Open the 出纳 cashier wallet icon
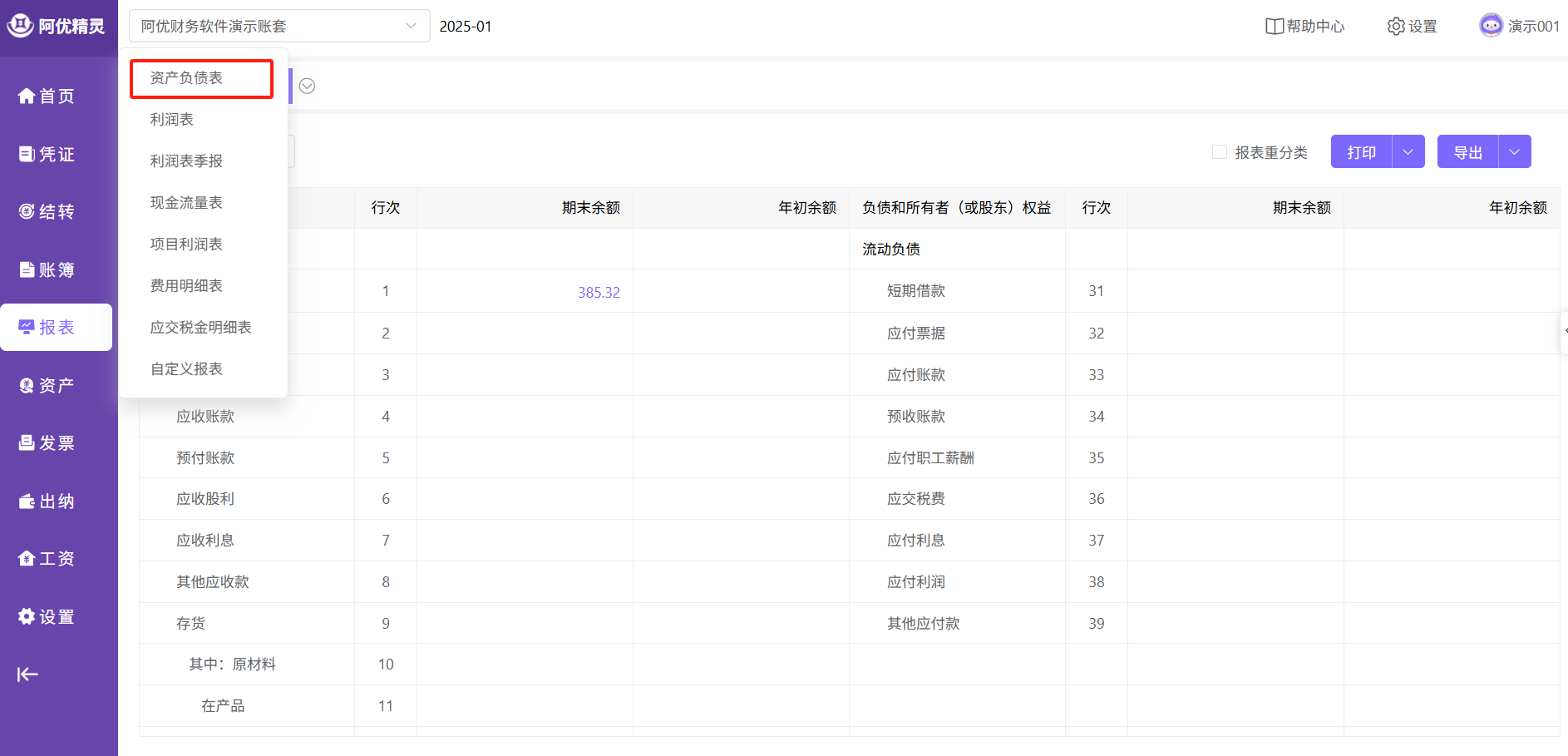This screenshot has width=1568, height=756. [27, 501]
